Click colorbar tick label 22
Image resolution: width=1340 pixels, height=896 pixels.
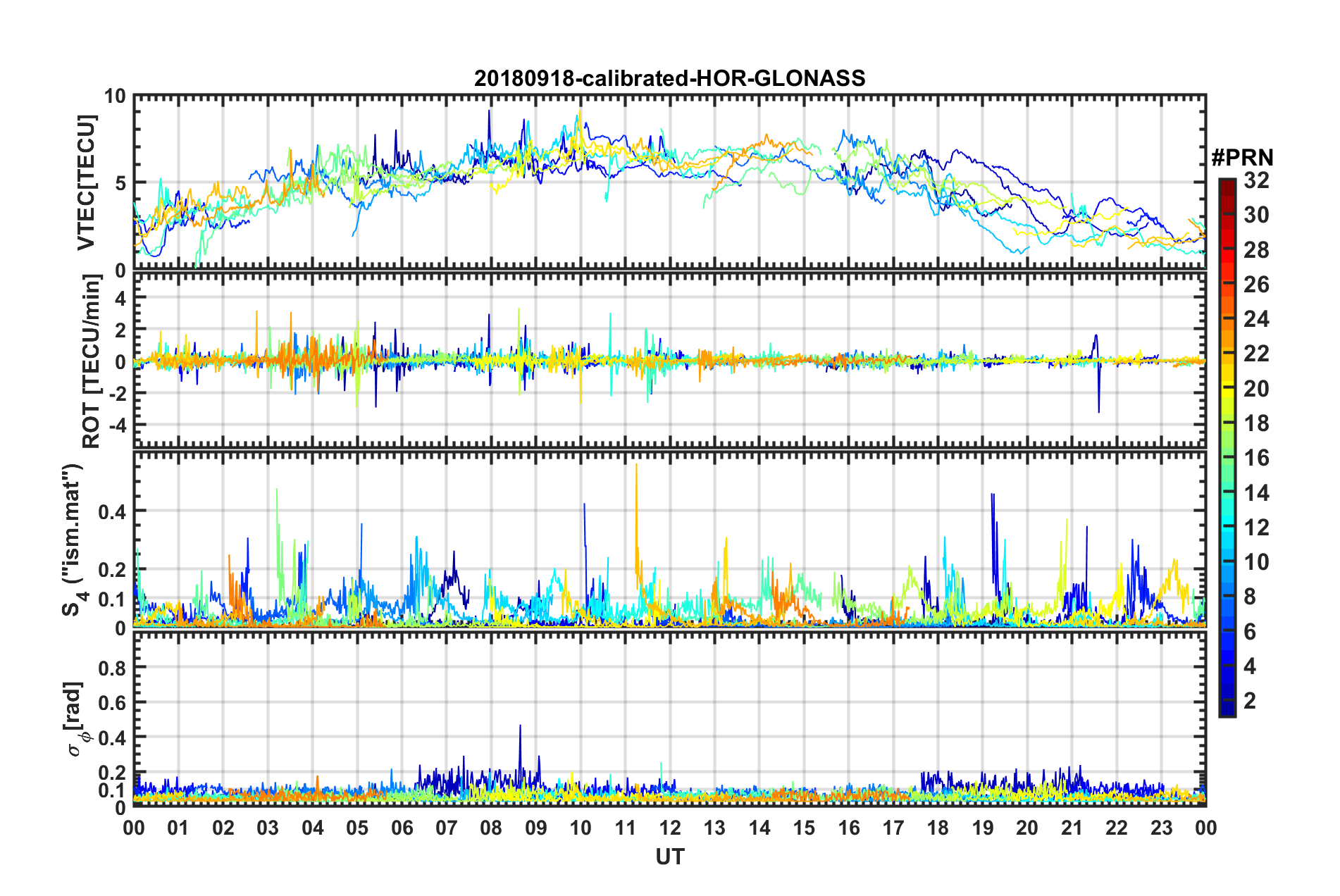[1256, 354]
